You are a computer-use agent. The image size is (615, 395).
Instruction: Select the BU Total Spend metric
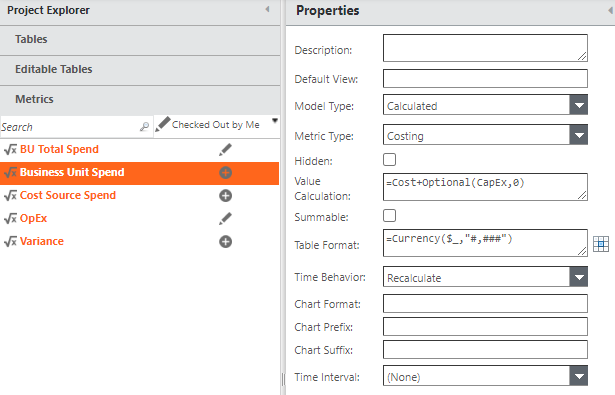click(x=59, y=149)
